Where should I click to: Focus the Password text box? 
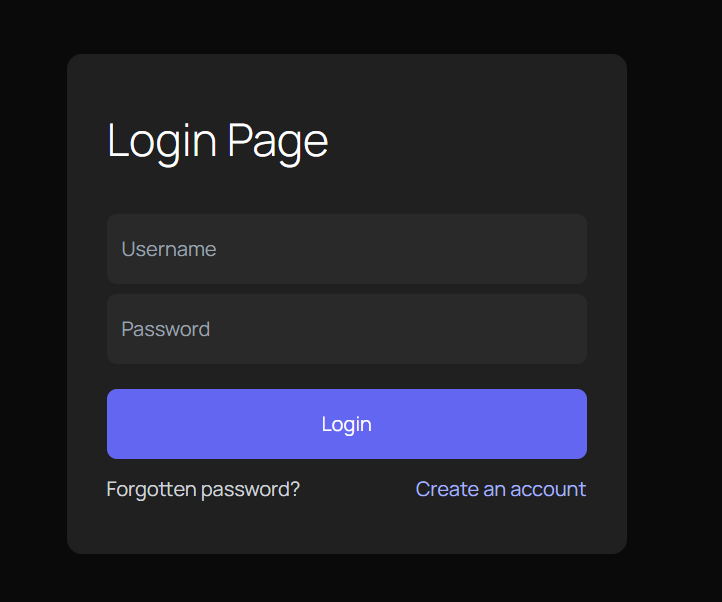tap(346, 329)
